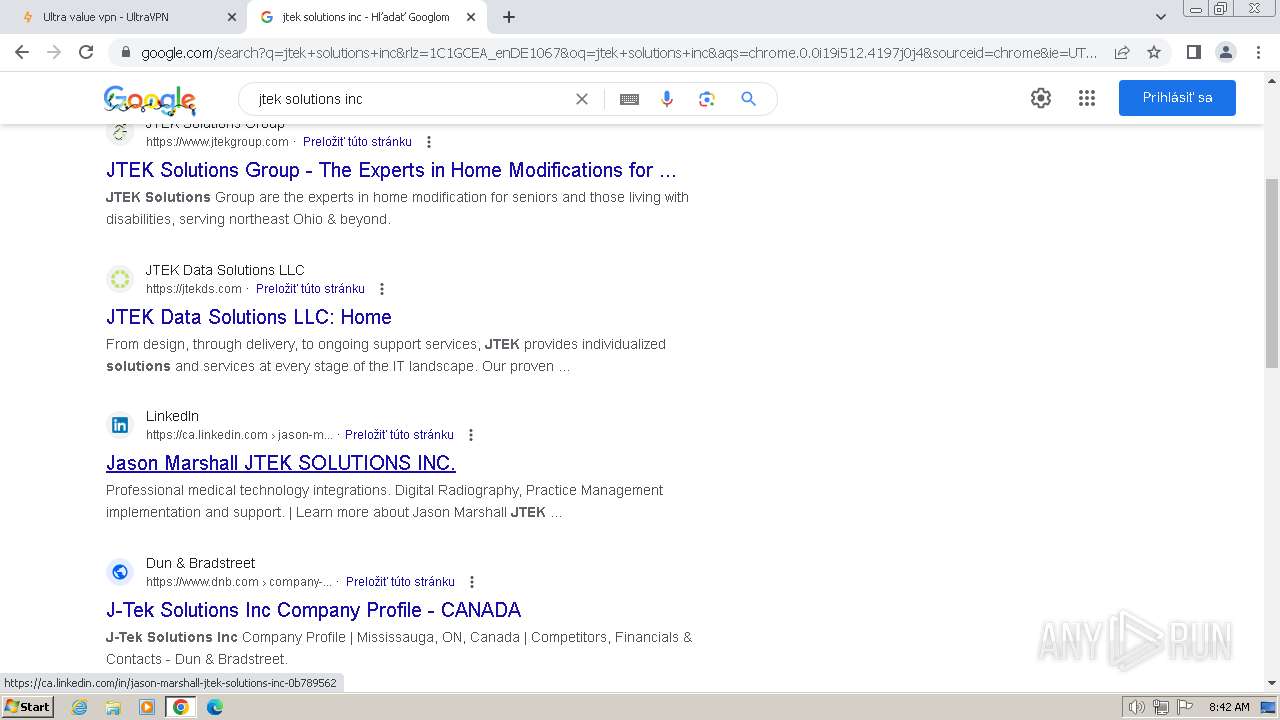This screenshot has height=720, width=1280.
Task: Search by image with Google Lens
Action: click(x=707, y=99)
